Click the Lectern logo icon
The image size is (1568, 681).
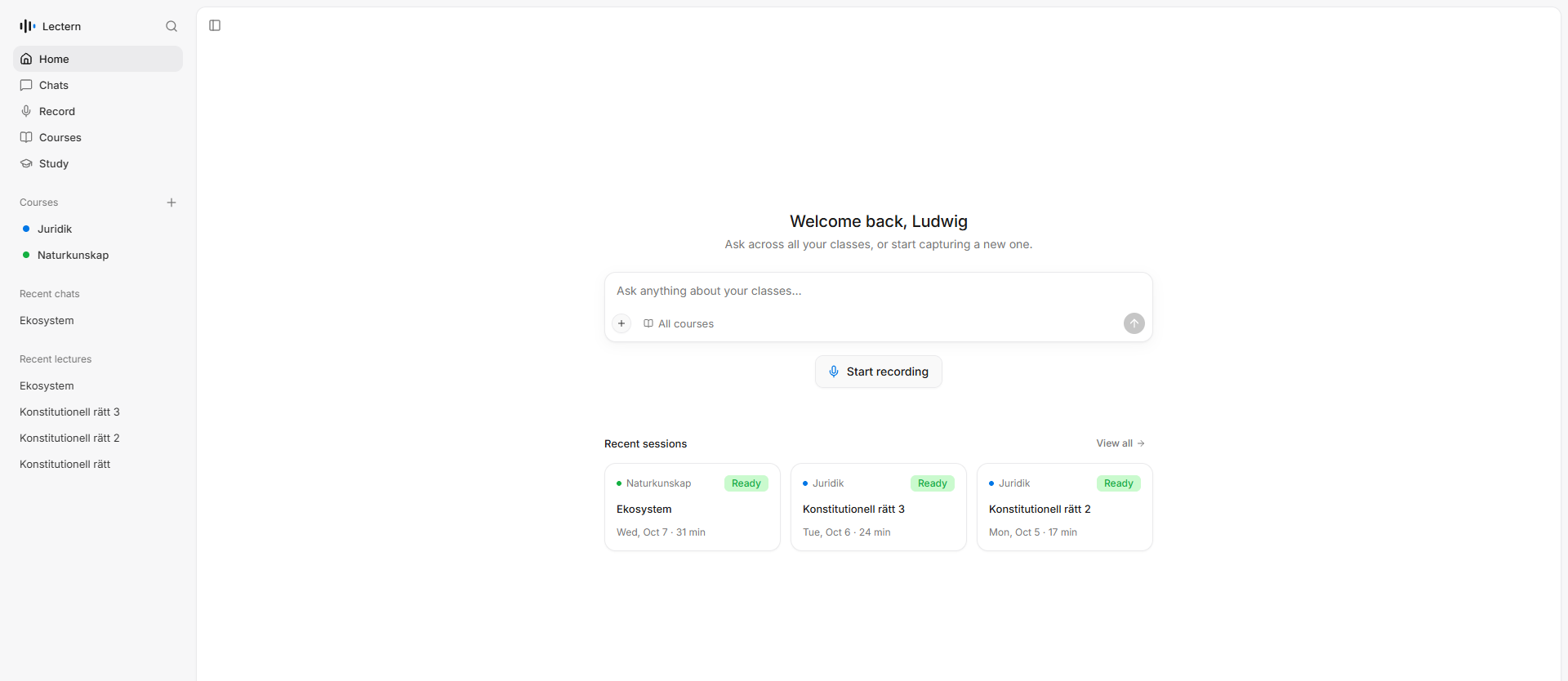point(28,26)
